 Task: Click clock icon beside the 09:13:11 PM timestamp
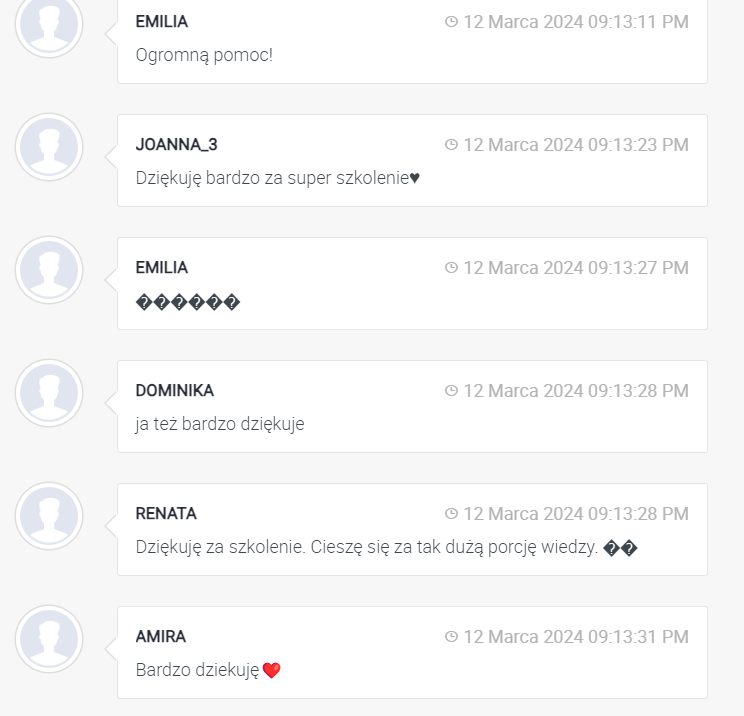tap(451, 22)
